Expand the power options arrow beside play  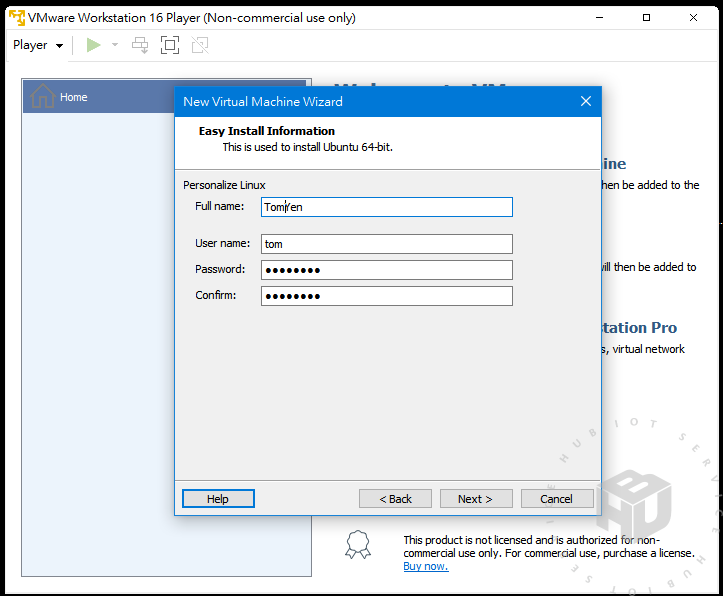(115, 45)
